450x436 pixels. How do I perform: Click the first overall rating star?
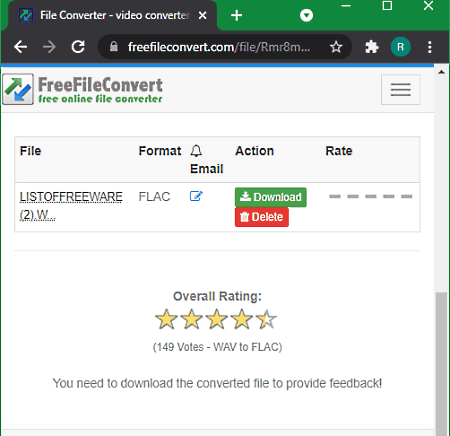[166, 319]
